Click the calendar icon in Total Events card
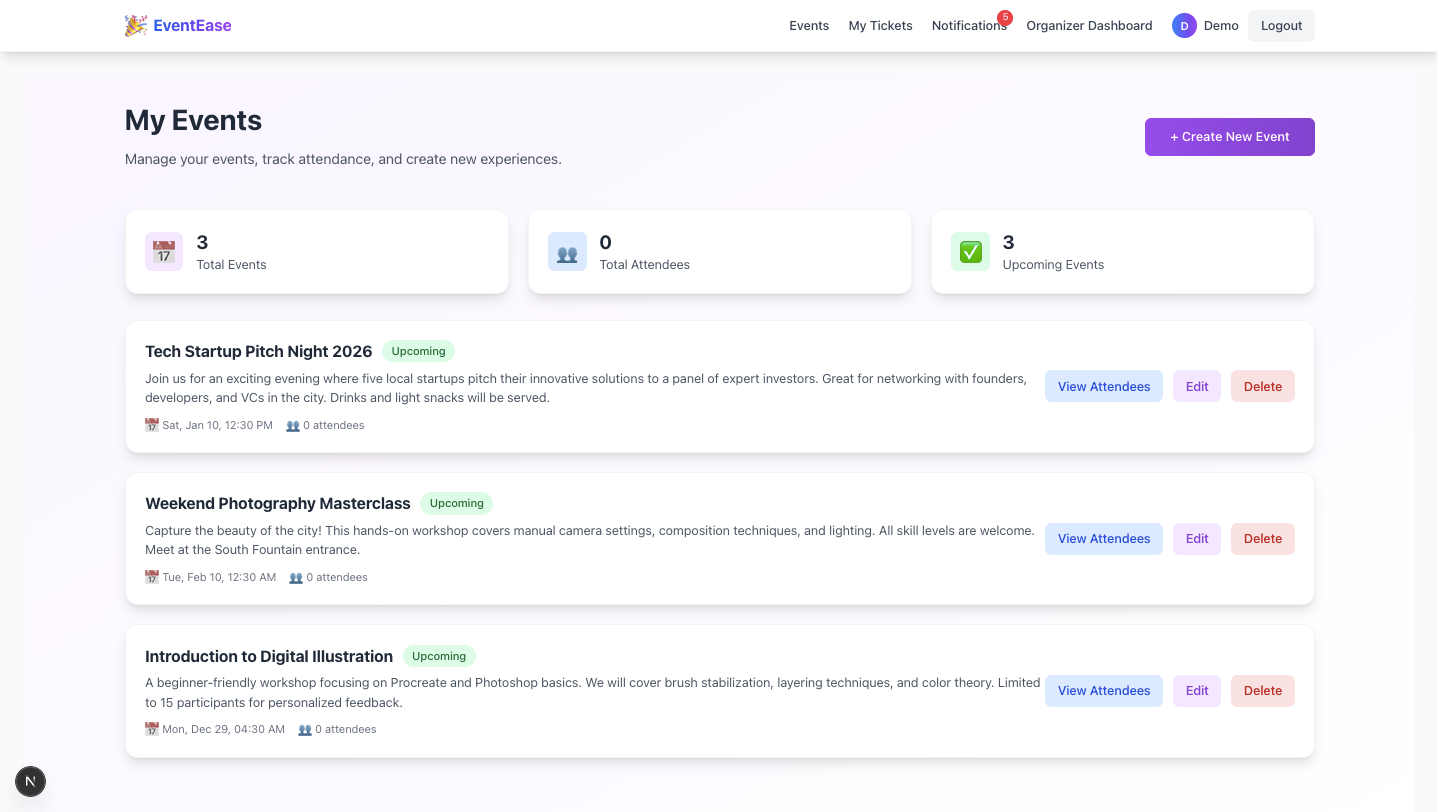This screenshot has width=1437, height=812. pyautogui.click(x=164, y=252)
